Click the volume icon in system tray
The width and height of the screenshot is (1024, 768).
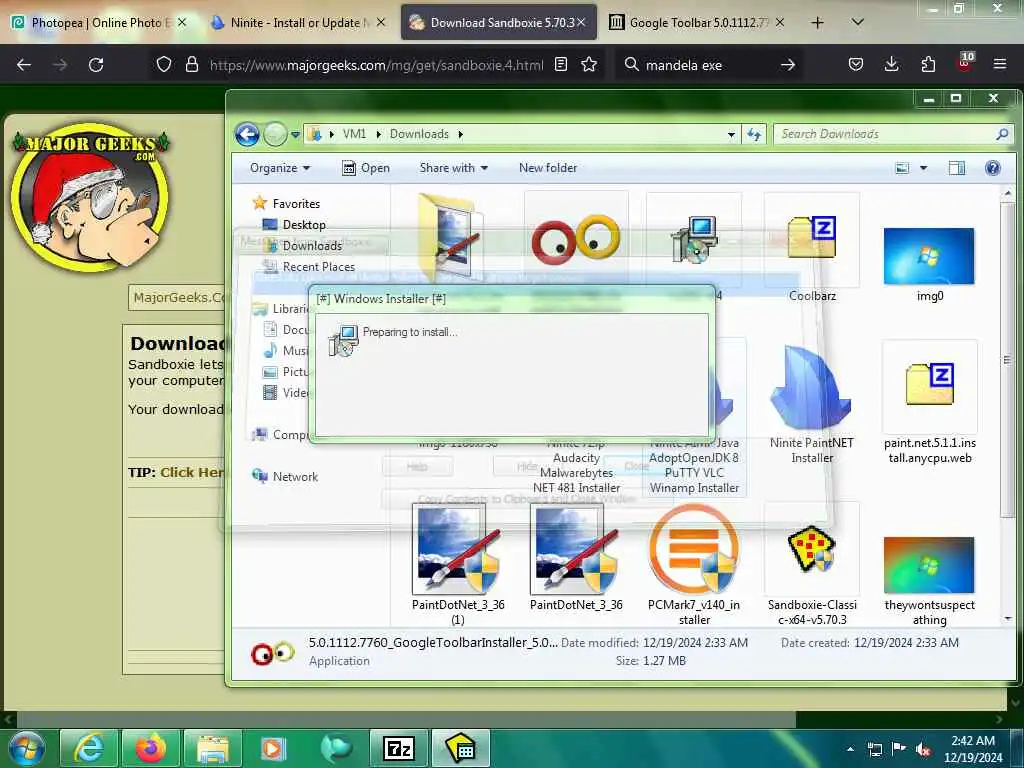(x=923, y=749)
